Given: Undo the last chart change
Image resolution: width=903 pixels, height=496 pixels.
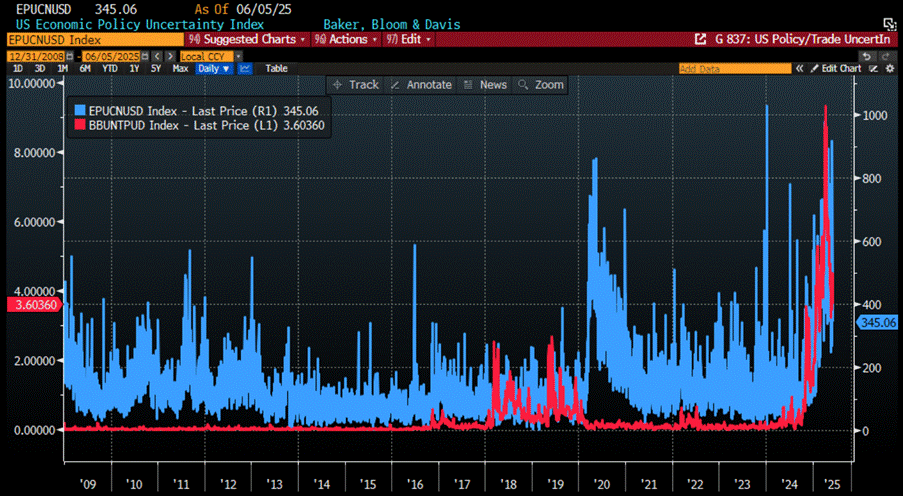Looking at the screenshot, I should click(x=867, y=56).
